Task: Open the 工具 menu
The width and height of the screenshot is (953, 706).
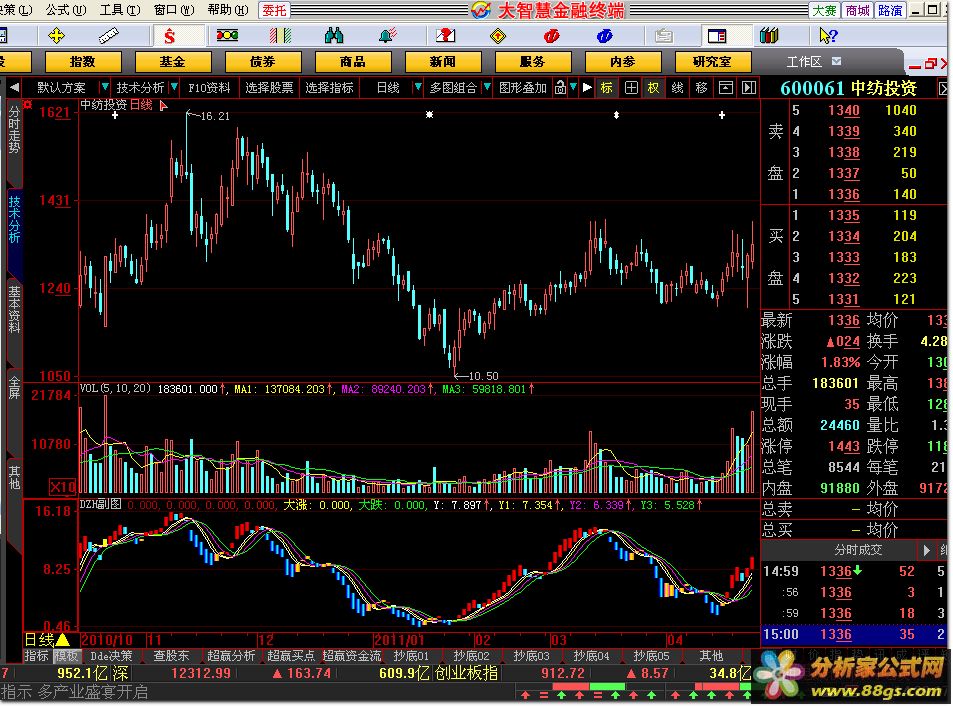Action: (120, 10)
